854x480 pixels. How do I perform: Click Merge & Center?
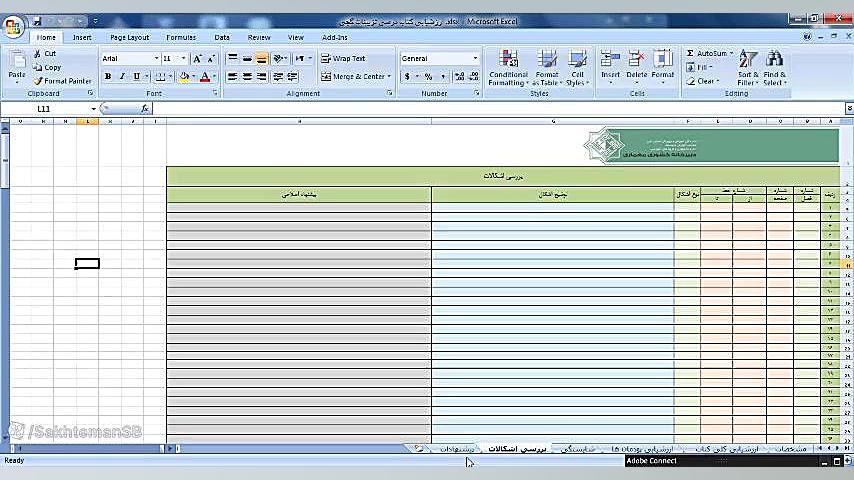[353, 76]
